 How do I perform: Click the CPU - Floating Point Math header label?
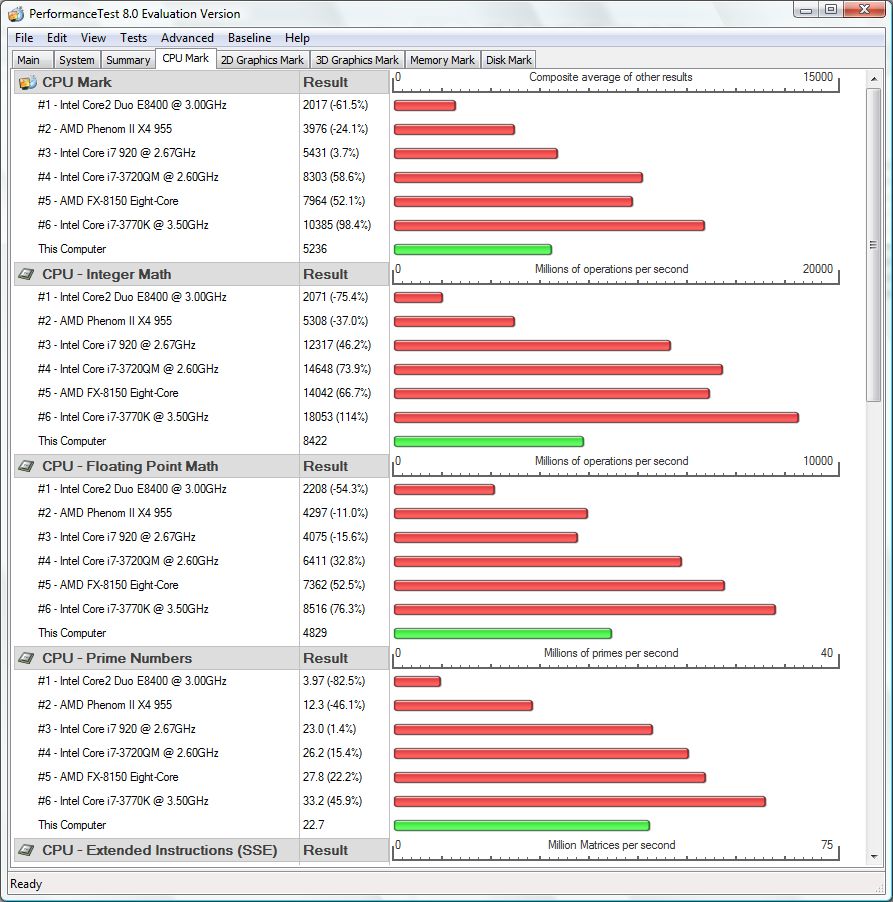point(130,467)
